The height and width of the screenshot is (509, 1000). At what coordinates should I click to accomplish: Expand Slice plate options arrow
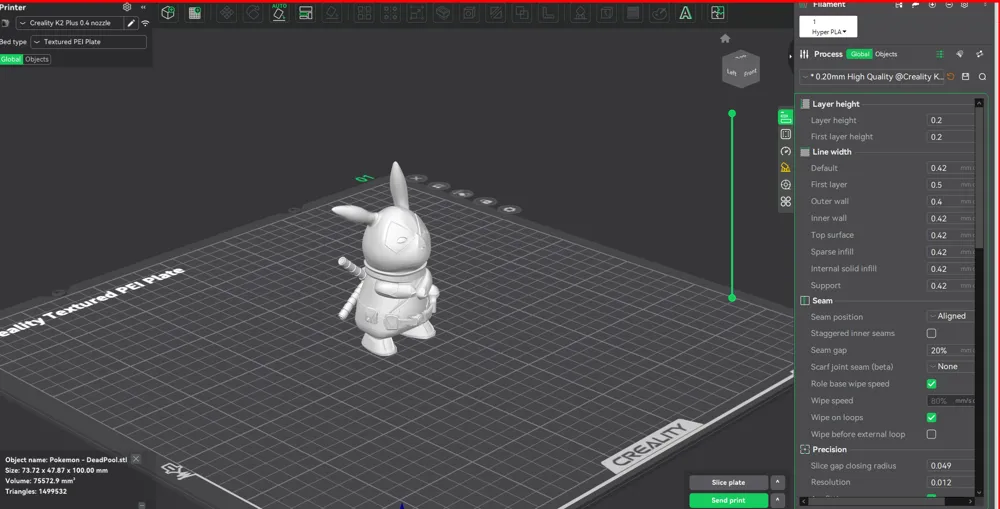tap(777, 482)
